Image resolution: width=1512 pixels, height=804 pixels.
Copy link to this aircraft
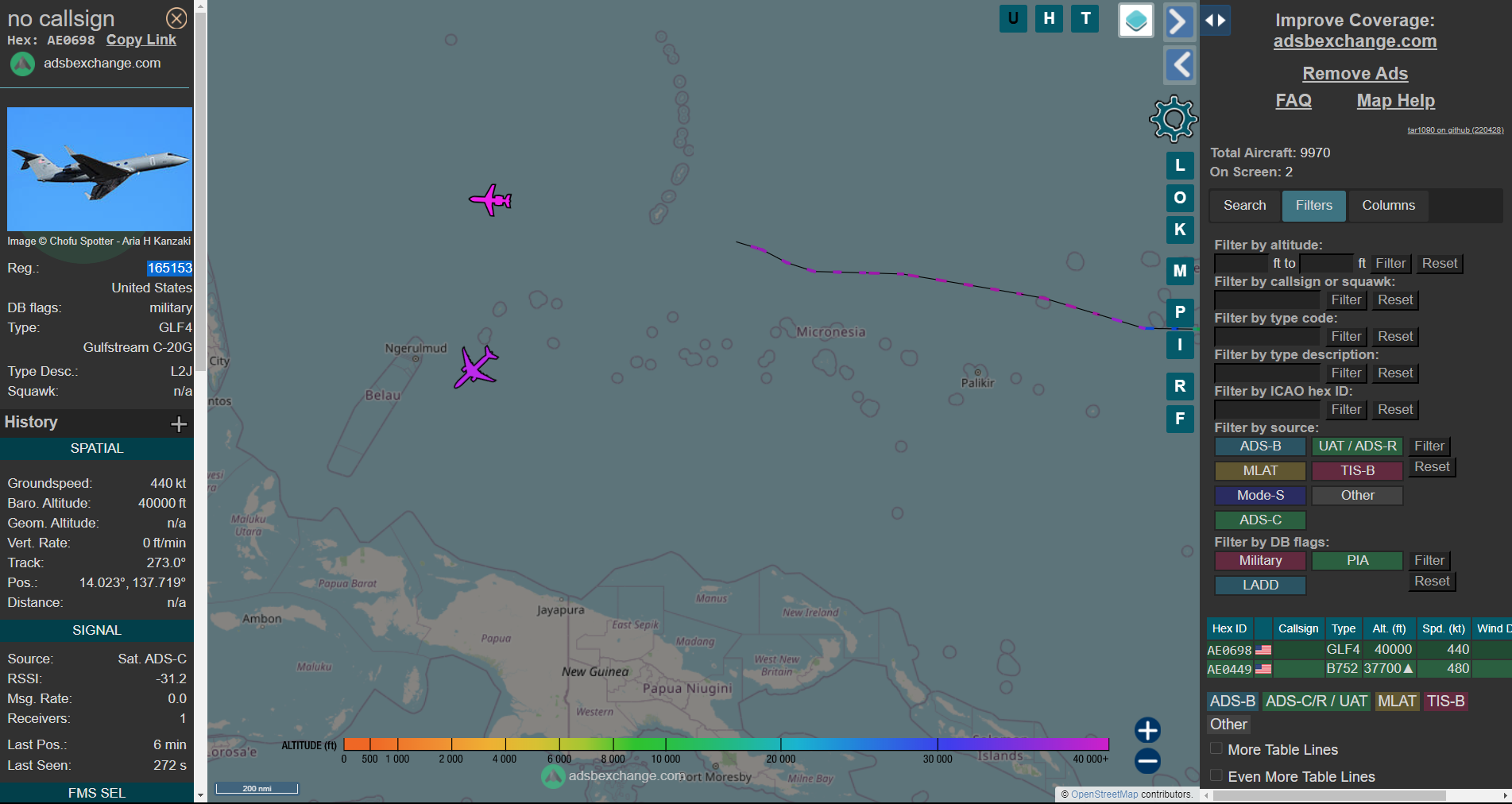pos(141,40)
